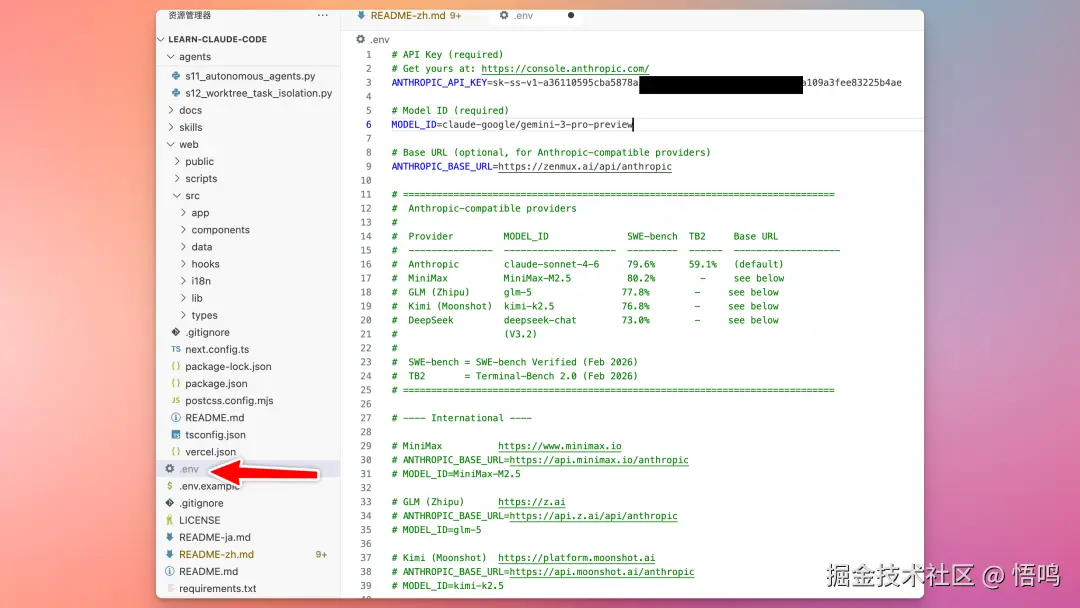Click the 'Anthropic-compatible providers' heading comment
This screenshot has height=608, width=1080.
pyautogui.click(x=492, y=208)
